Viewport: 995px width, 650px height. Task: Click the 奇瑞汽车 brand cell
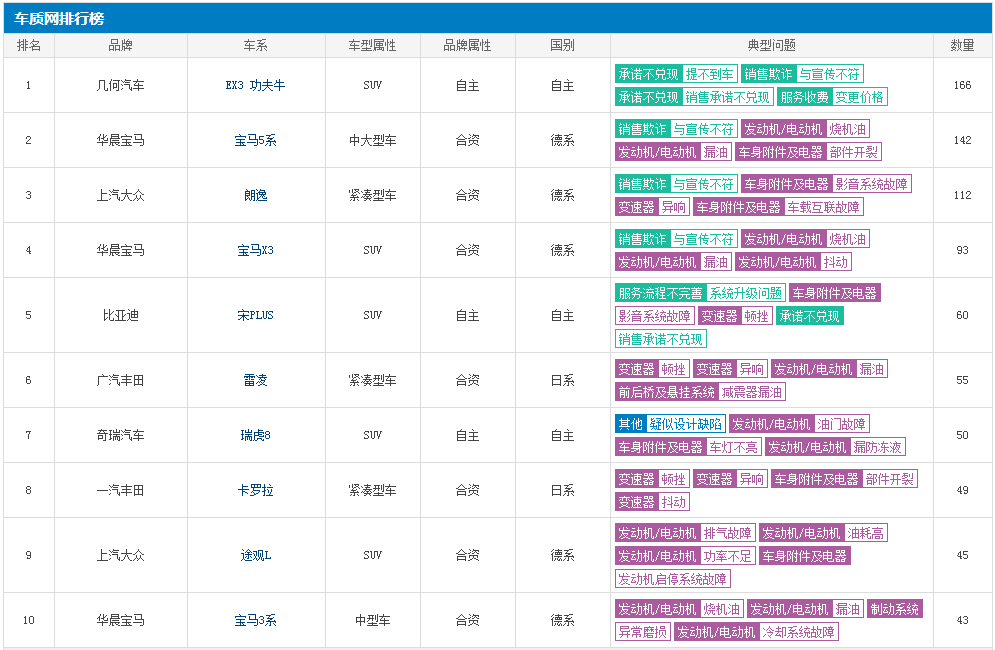tap(121, 435)
